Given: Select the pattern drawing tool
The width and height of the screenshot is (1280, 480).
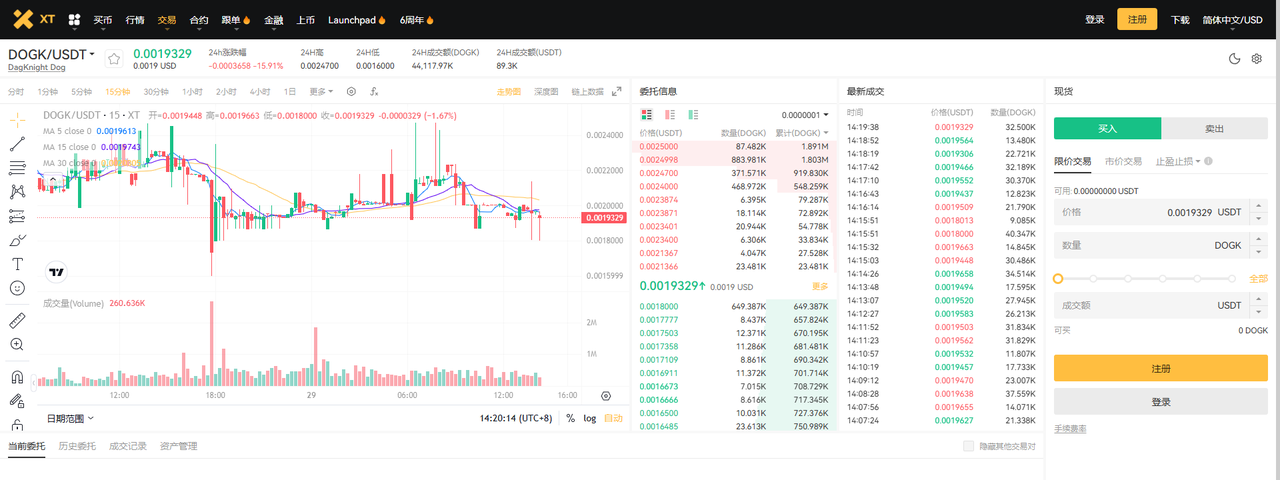Looking at the screenshot, I should point(17,191).
